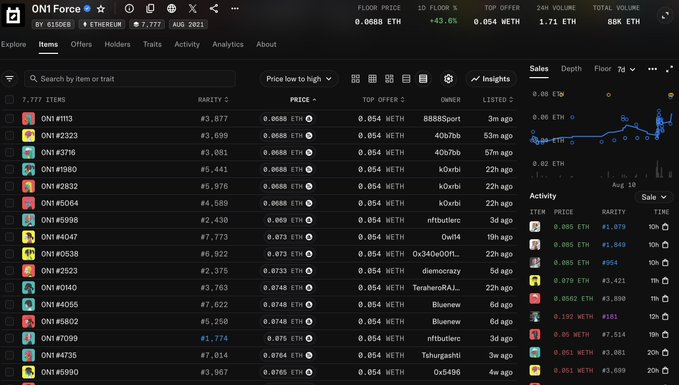Open owner diemocrazy profile
The height and width of the screenshot is (385, 679).
click(x=441, y=271)
